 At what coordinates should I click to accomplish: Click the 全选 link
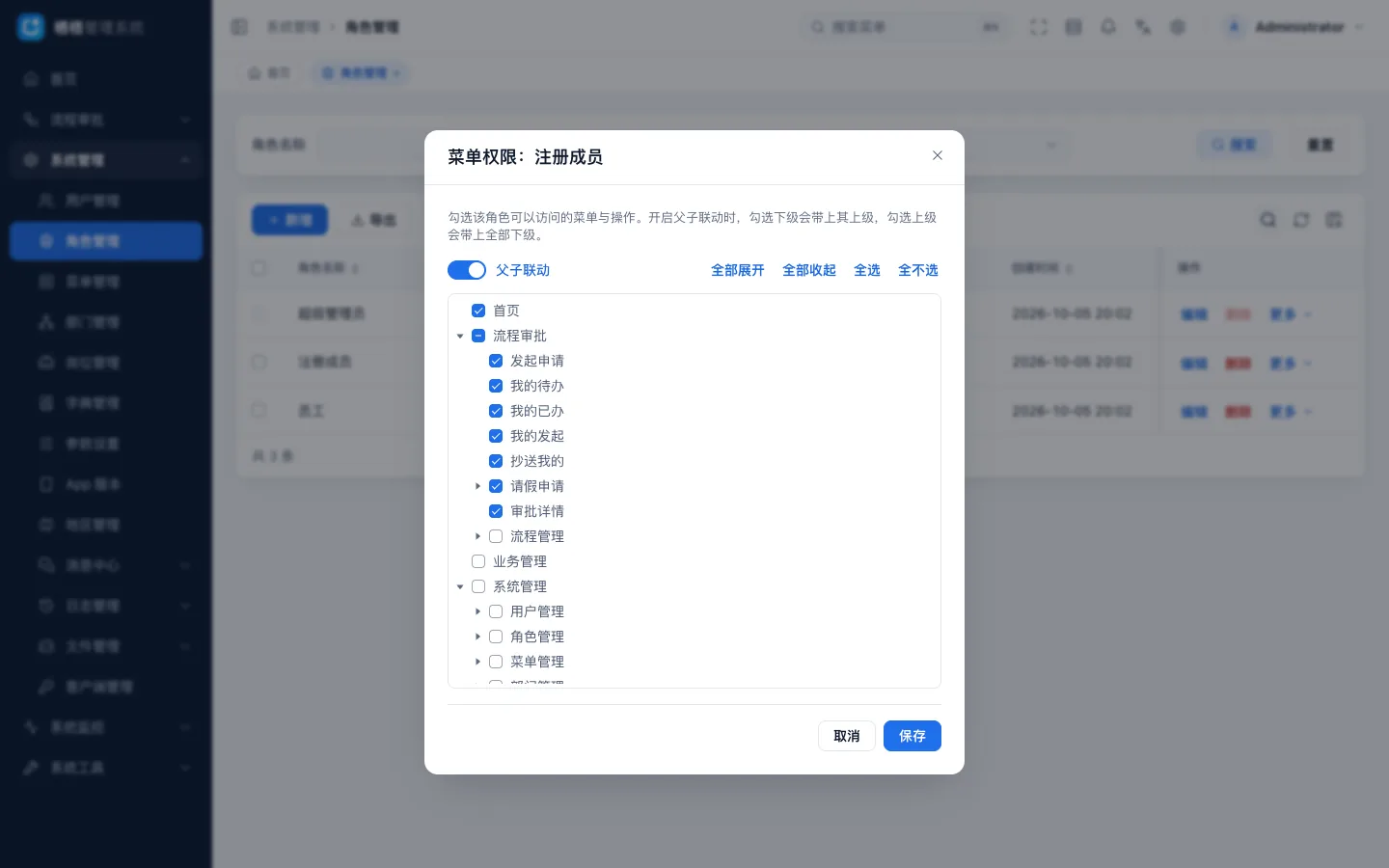click(867, 270)
